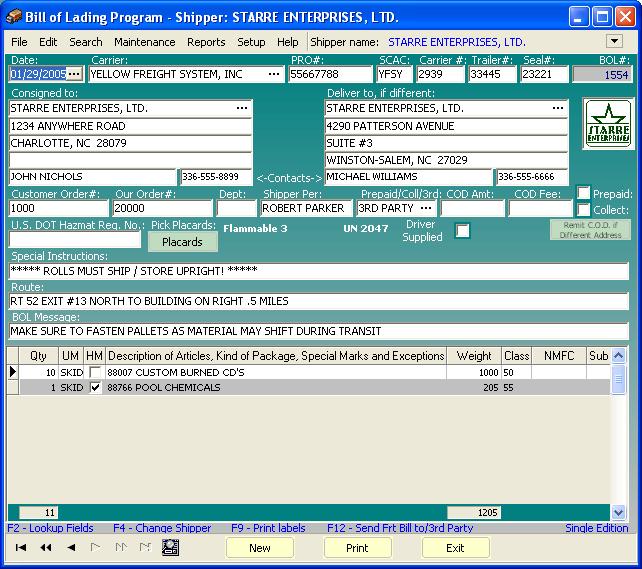Click the Print button
The height and width of the screenshot is (569, 642).
point(357,548)
